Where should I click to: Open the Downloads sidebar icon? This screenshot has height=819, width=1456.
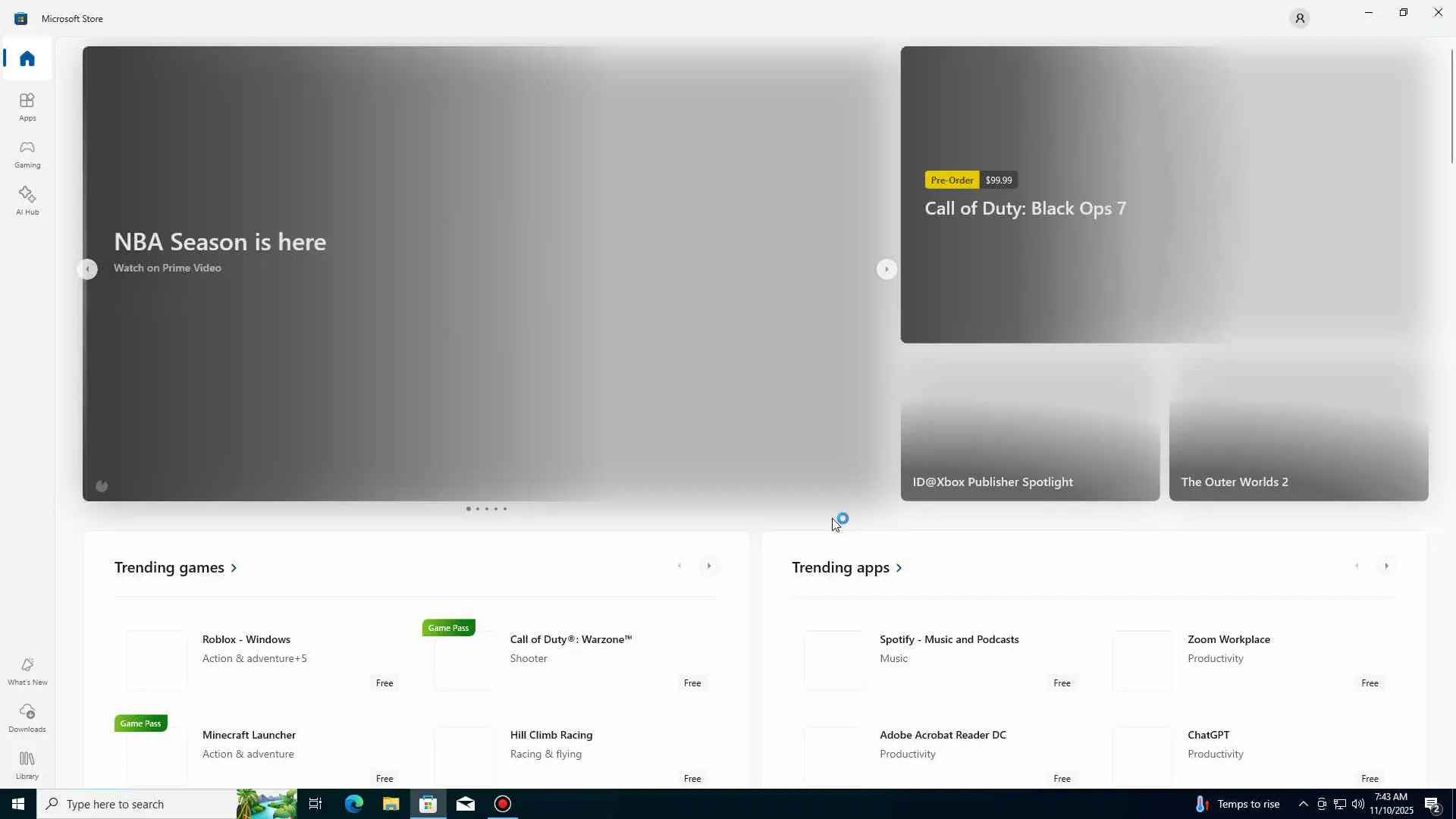[x=27, y=717]
